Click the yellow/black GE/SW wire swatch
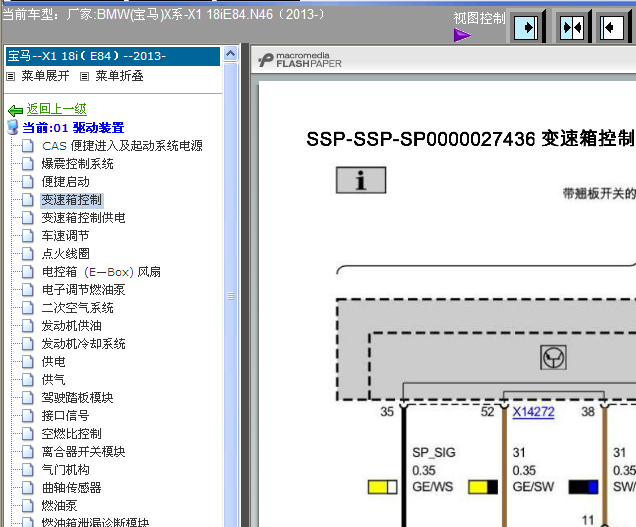 point(483,487)
